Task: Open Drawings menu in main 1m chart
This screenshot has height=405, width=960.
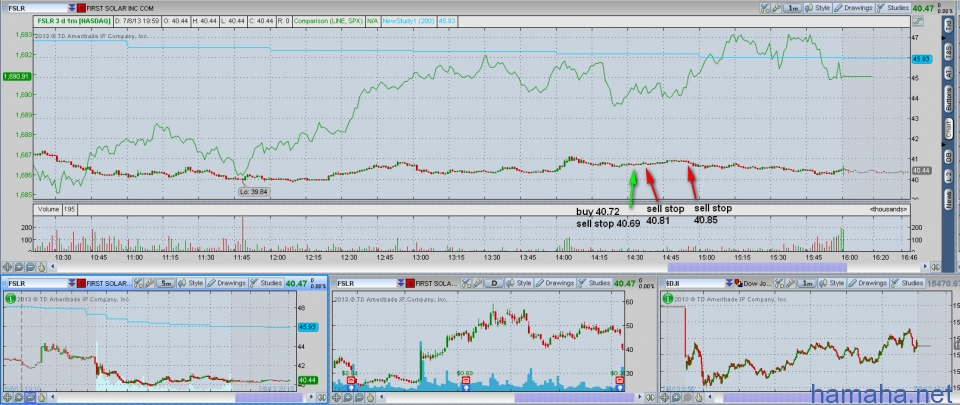Action: [x=854, y=8]
